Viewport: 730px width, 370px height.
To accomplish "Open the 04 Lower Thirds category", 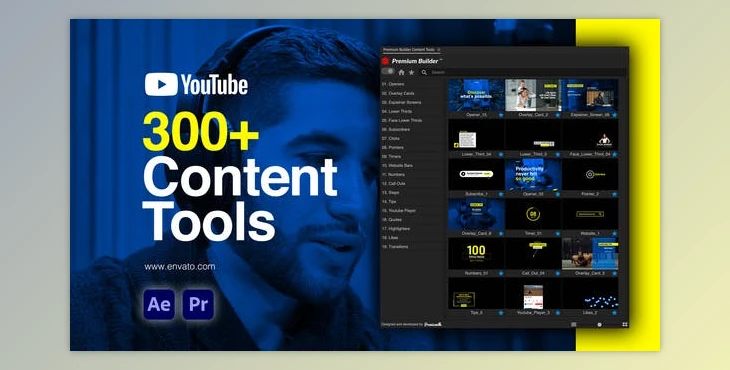I will (x=397, y=112).
